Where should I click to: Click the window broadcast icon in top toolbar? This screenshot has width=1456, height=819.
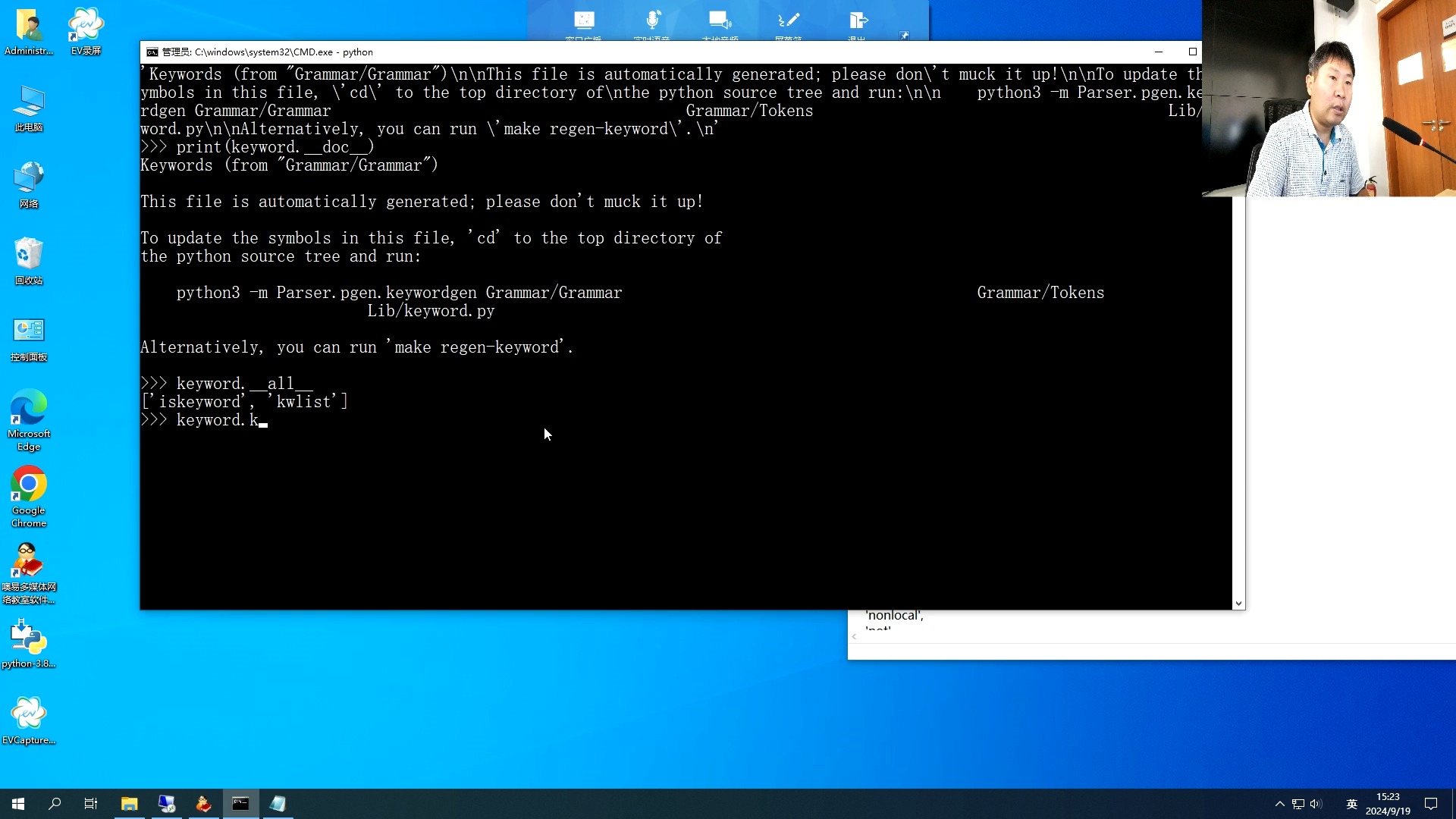point(584,20)
